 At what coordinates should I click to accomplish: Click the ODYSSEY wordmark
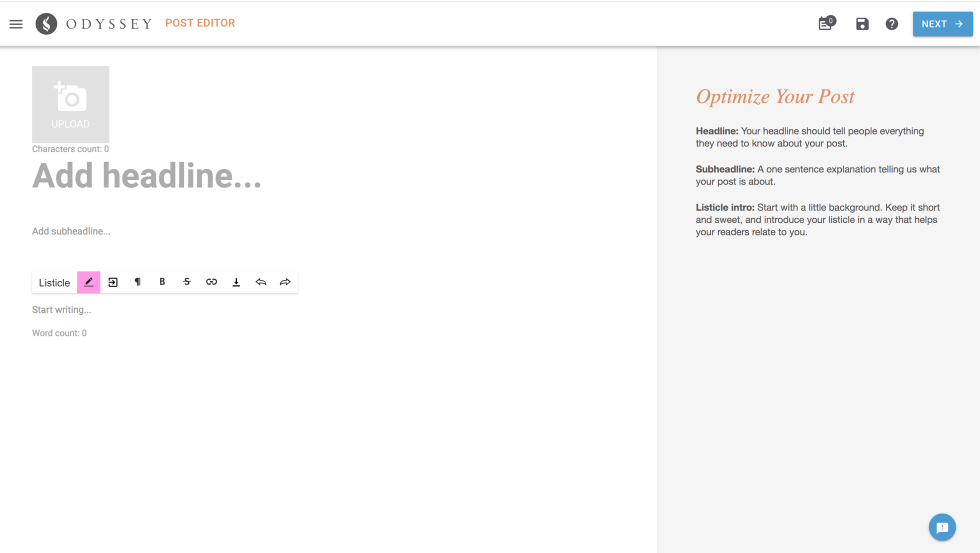tap(109, 24)
